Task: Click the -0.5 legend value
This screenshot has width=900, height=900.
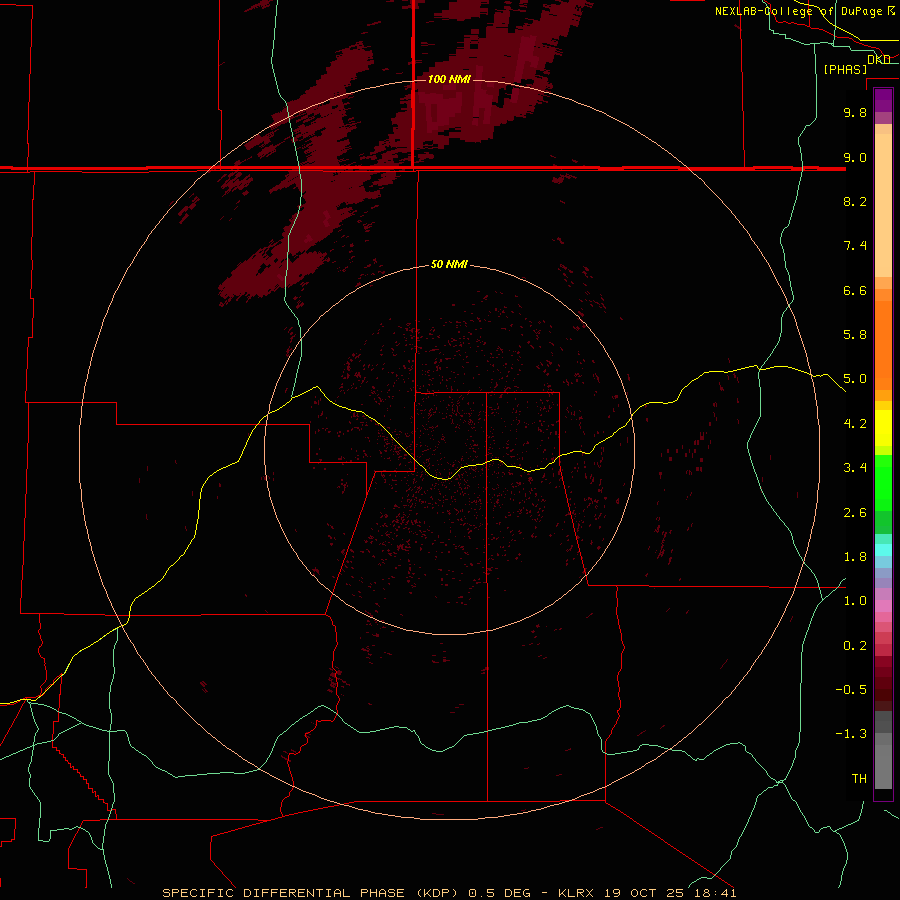Action: point(851,690)
